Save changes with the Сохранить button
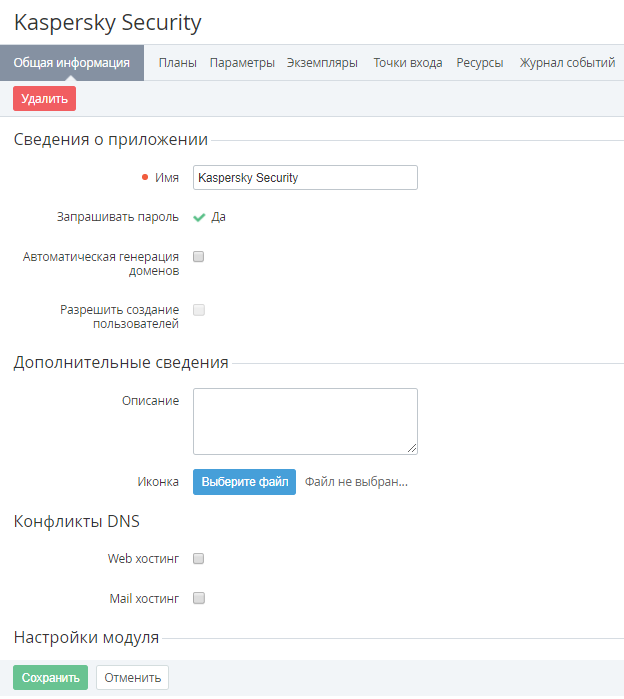This screenshot has width=624, height=699. [x=50, y=678]
